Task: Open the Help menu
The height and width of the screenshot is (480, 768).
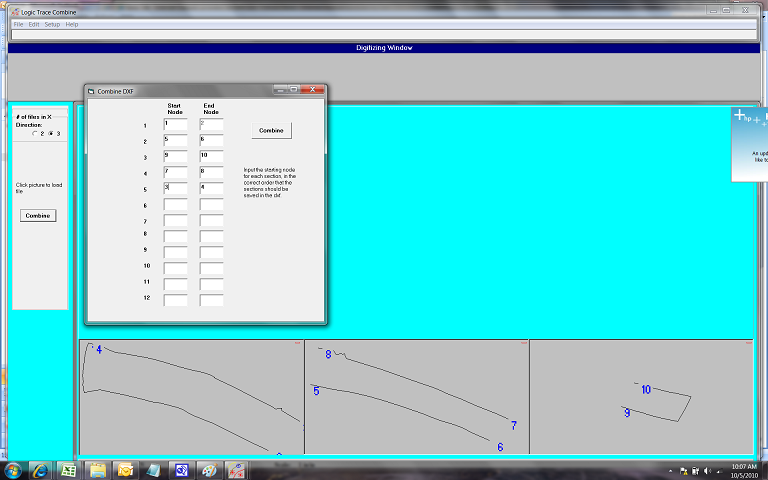Action: pos(72,24)
